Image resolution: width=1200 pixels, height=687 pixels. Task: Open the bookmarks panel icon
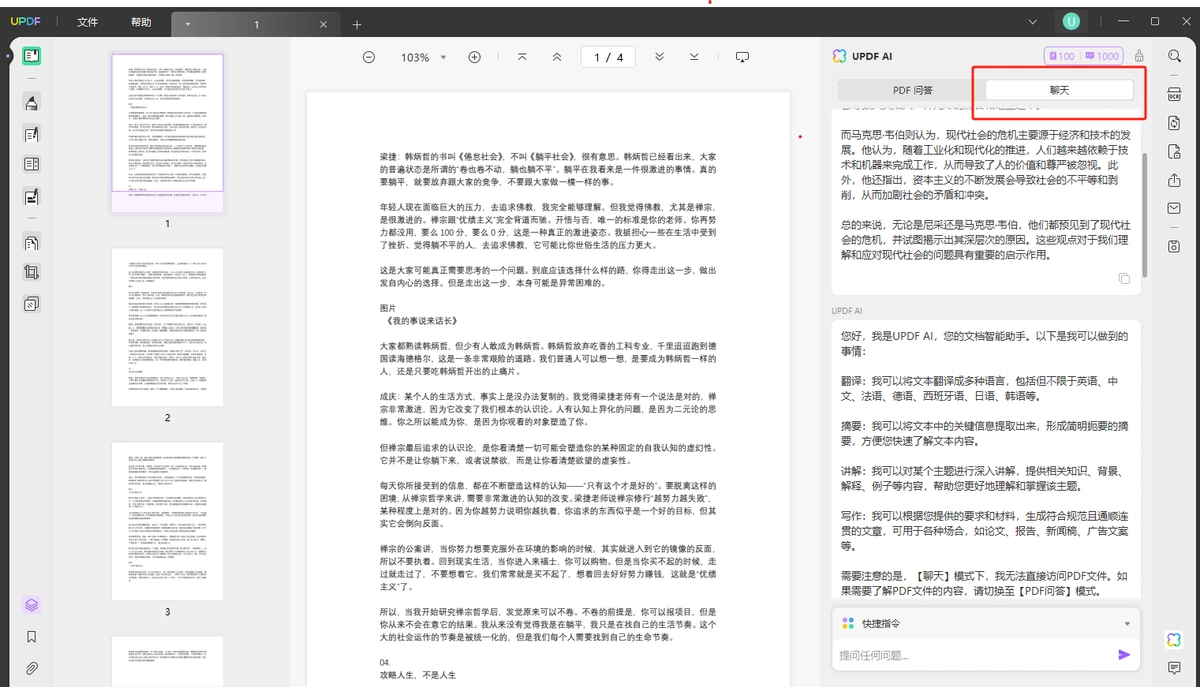tap(31, 636)
